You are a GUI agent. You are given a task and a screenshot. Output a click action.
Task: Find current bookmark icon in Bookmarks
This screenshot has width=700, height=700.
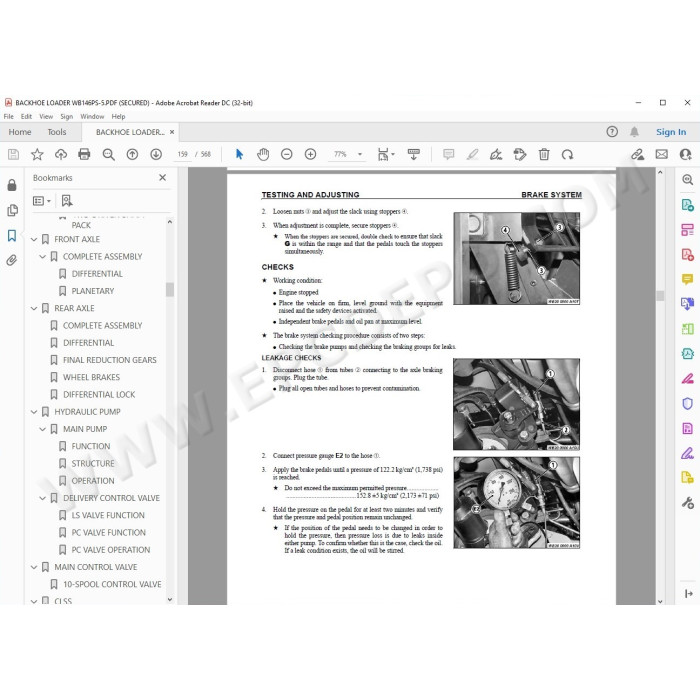click(67, 200)
